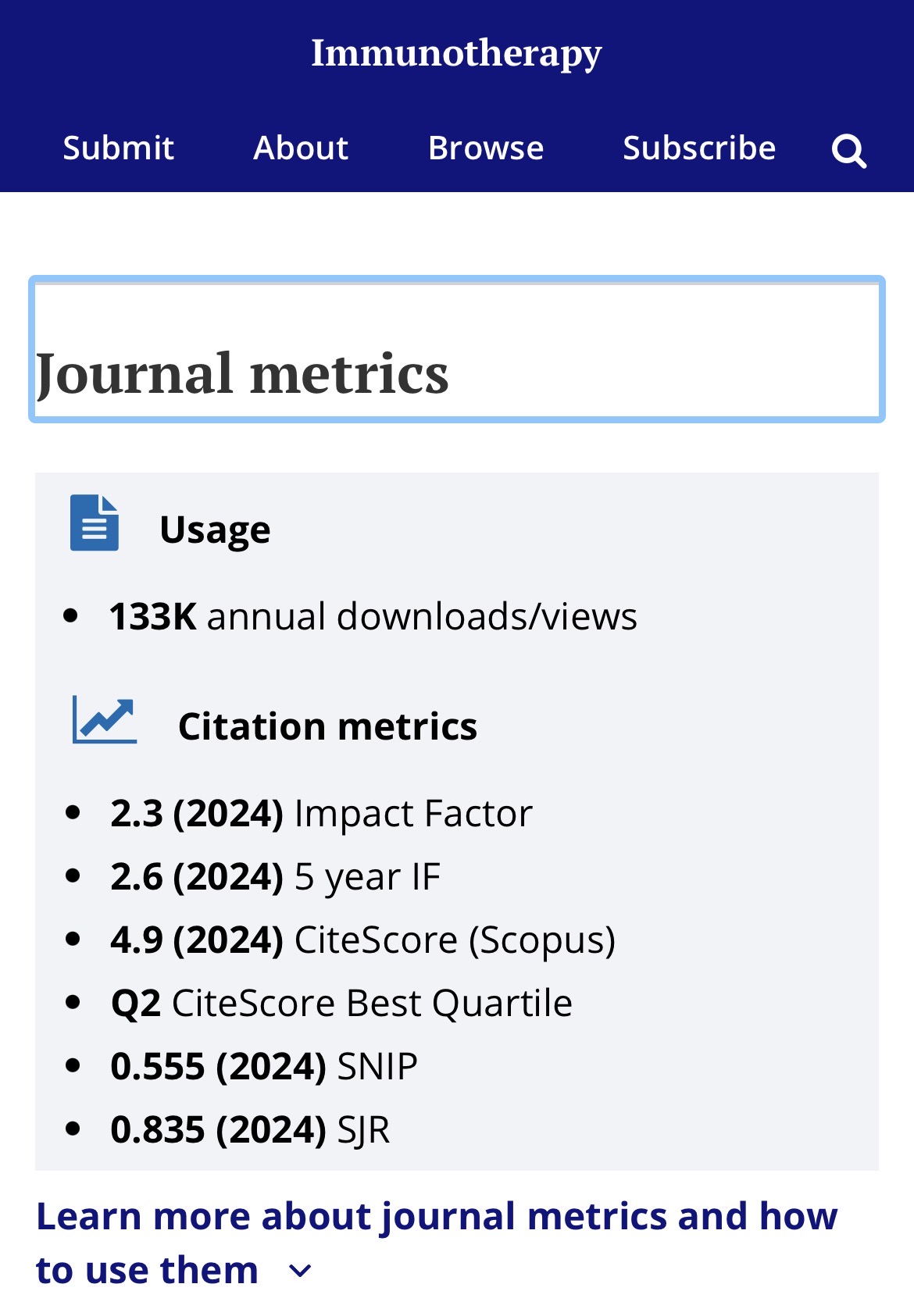This screenshot has width=914, height=1316.
Task: Click the Q2 CiteScore Best Quartile entry
Action: coord(341,1003)
